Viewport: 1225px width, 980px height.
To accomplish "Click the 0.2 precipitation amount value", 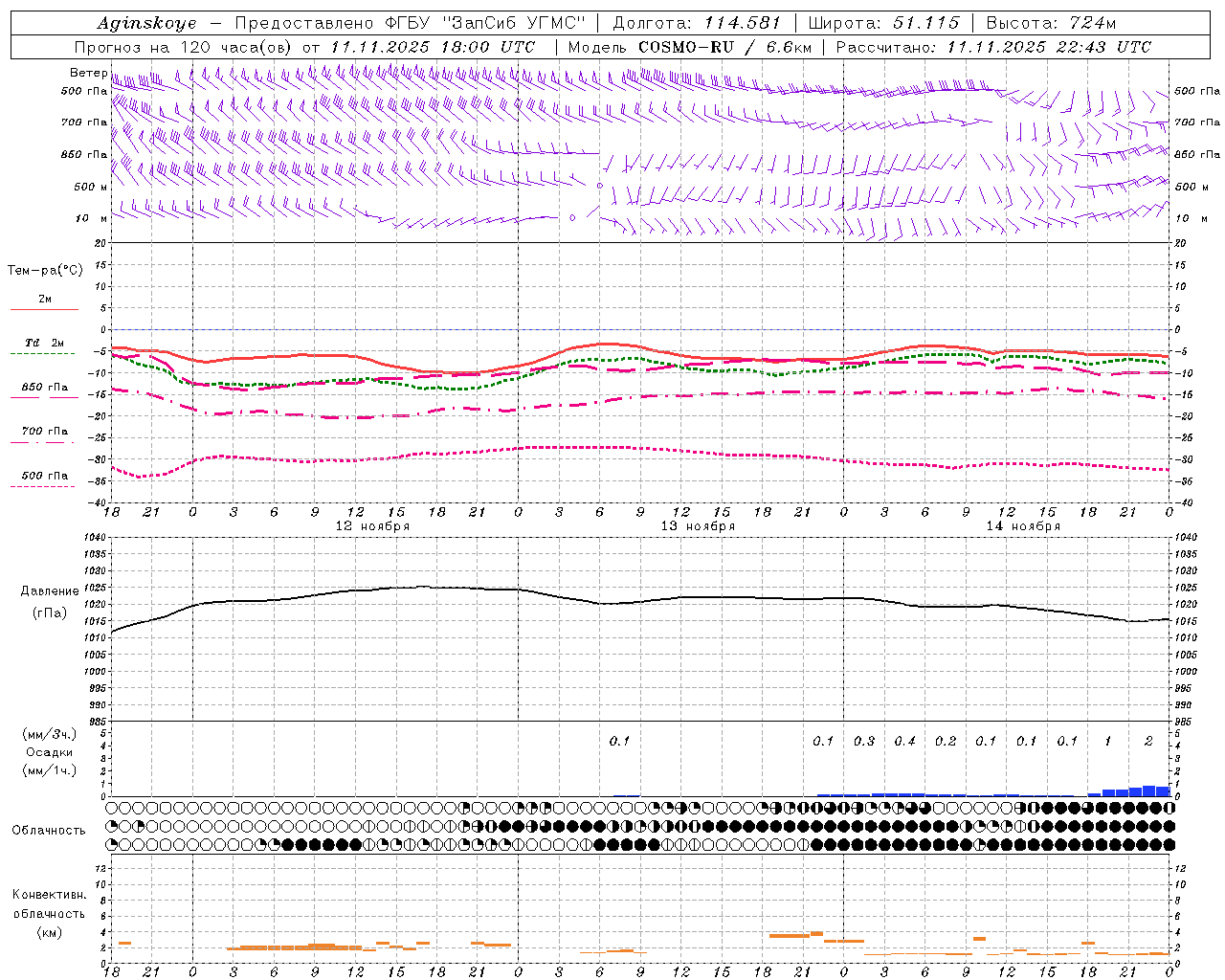I will click(x=946, y=741).
